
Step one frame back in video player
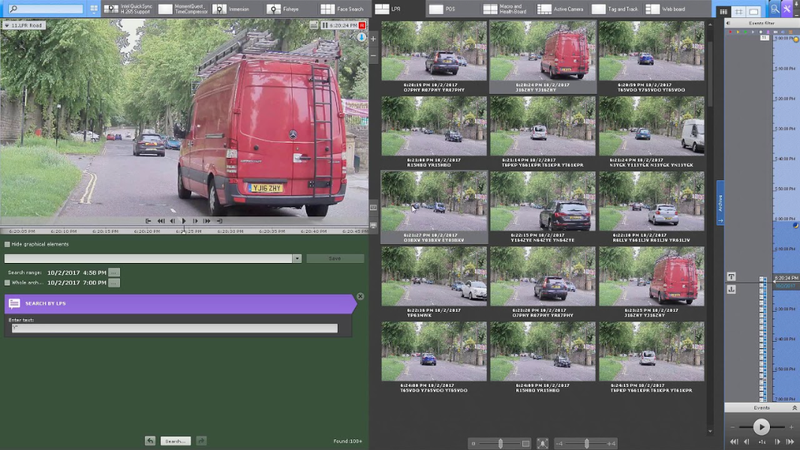pyautogui.click(x=172, y=220)
